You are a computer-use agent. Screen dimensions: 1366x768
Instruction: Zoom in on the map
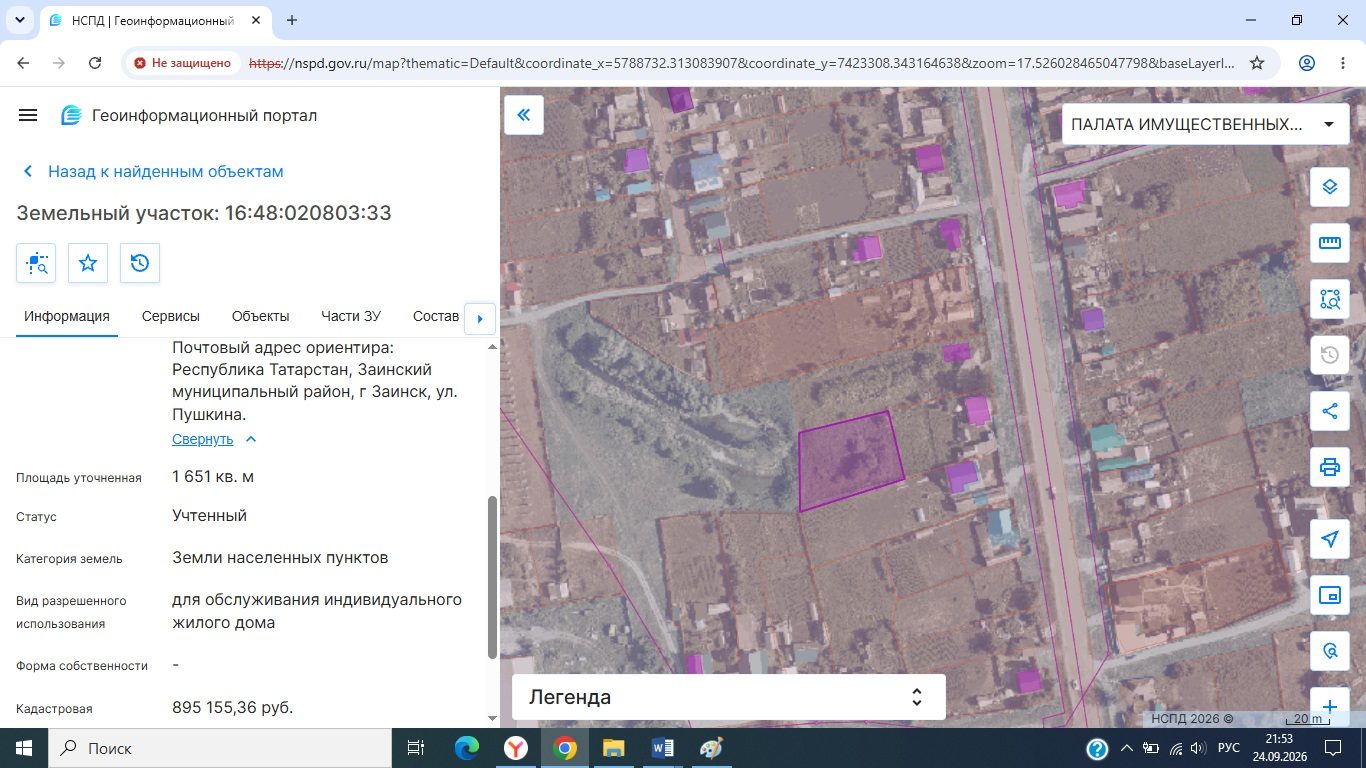(x=1330, y=707)
